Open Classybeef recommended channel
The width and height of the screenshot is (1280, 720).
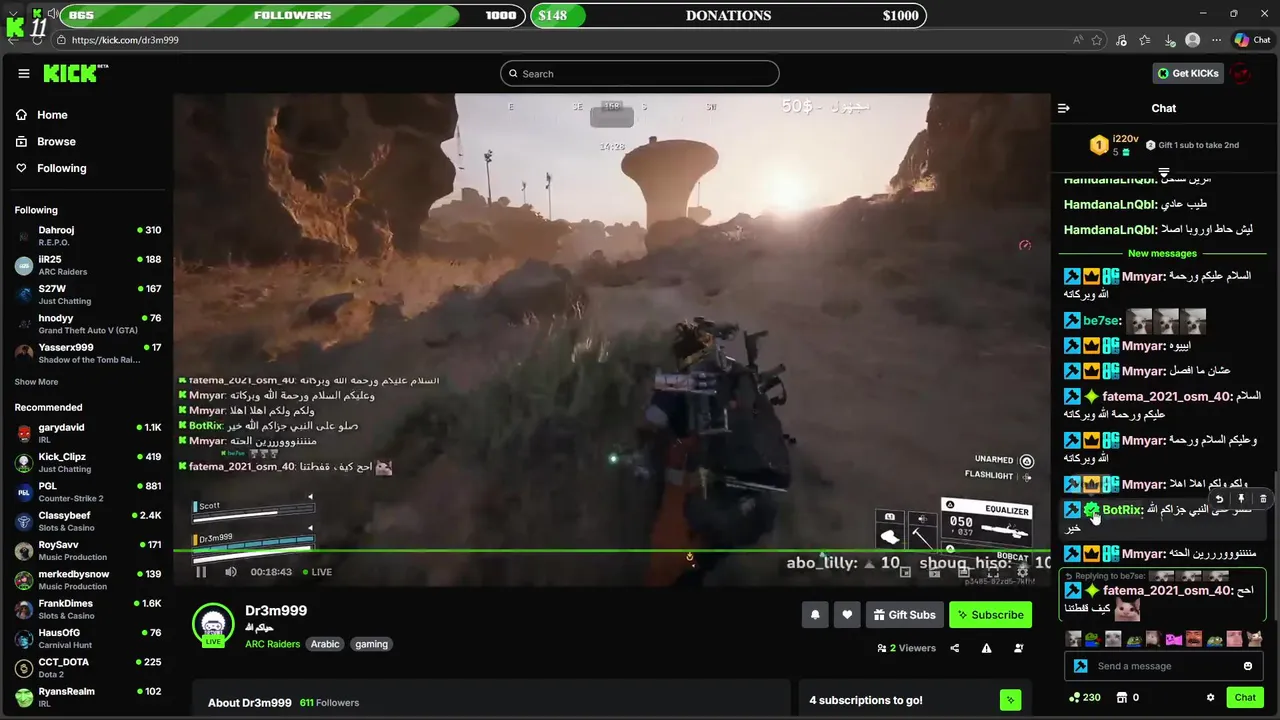[x=87, y=521]
